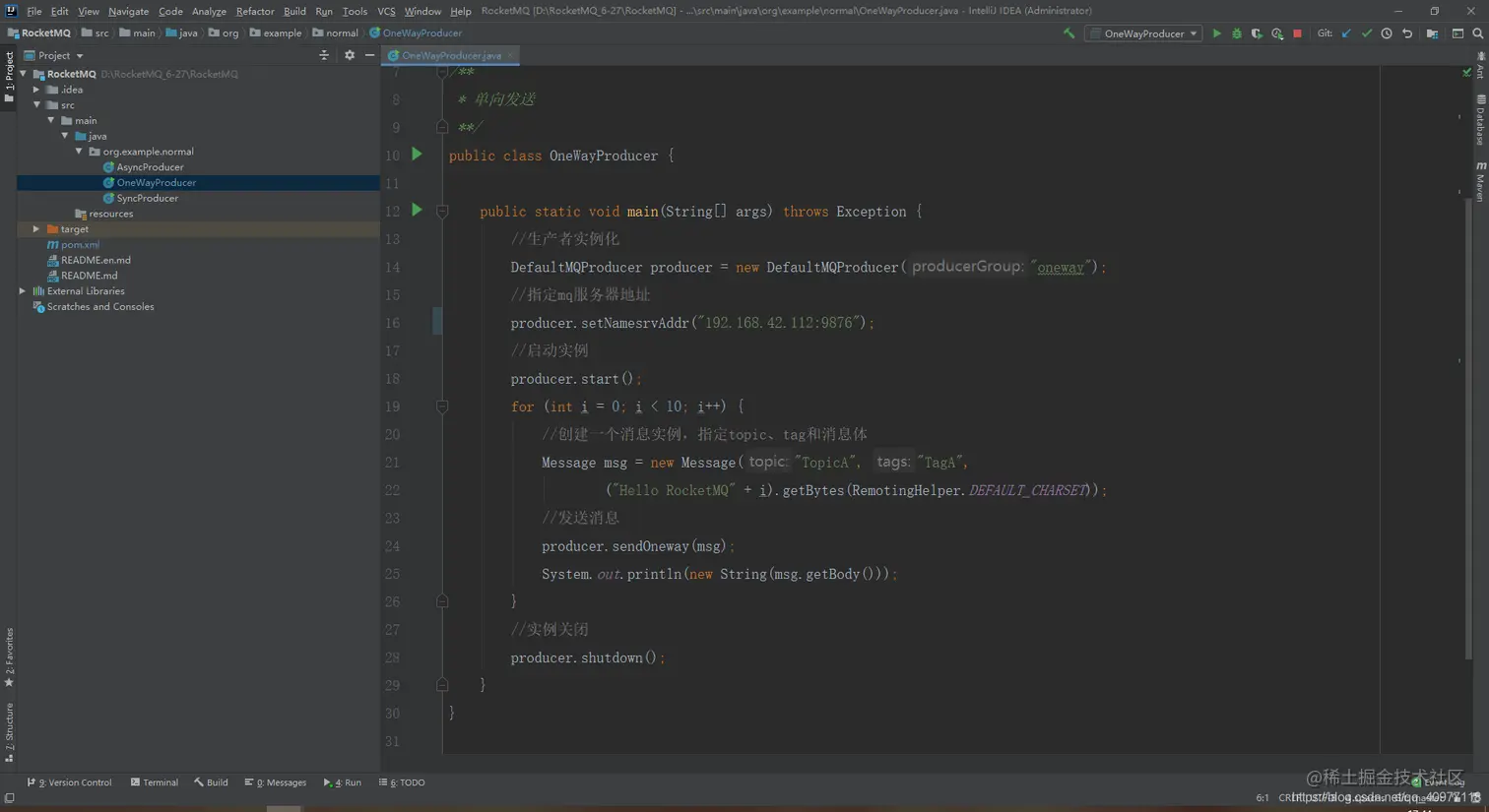Screen dimensions: 1489x812
Task: Open the Refactor menu
Action: [255, 11]
